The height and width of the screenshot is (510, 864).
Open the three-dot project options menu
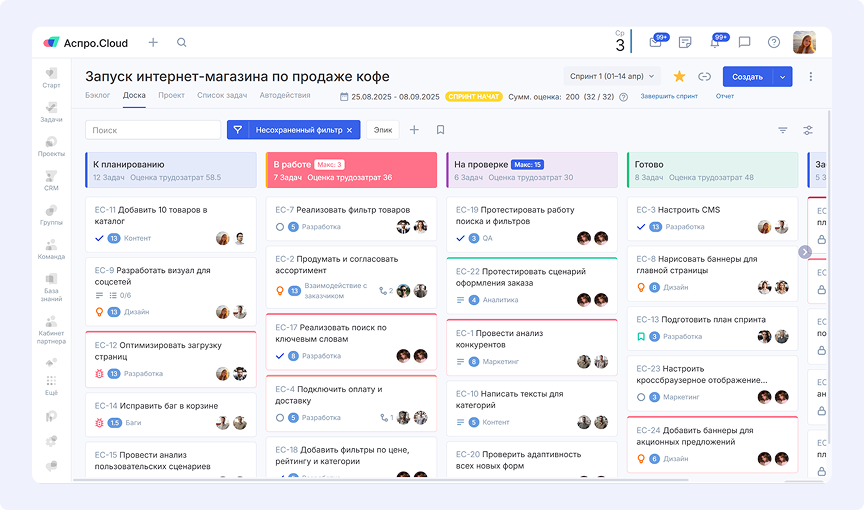tap(811, 76)
